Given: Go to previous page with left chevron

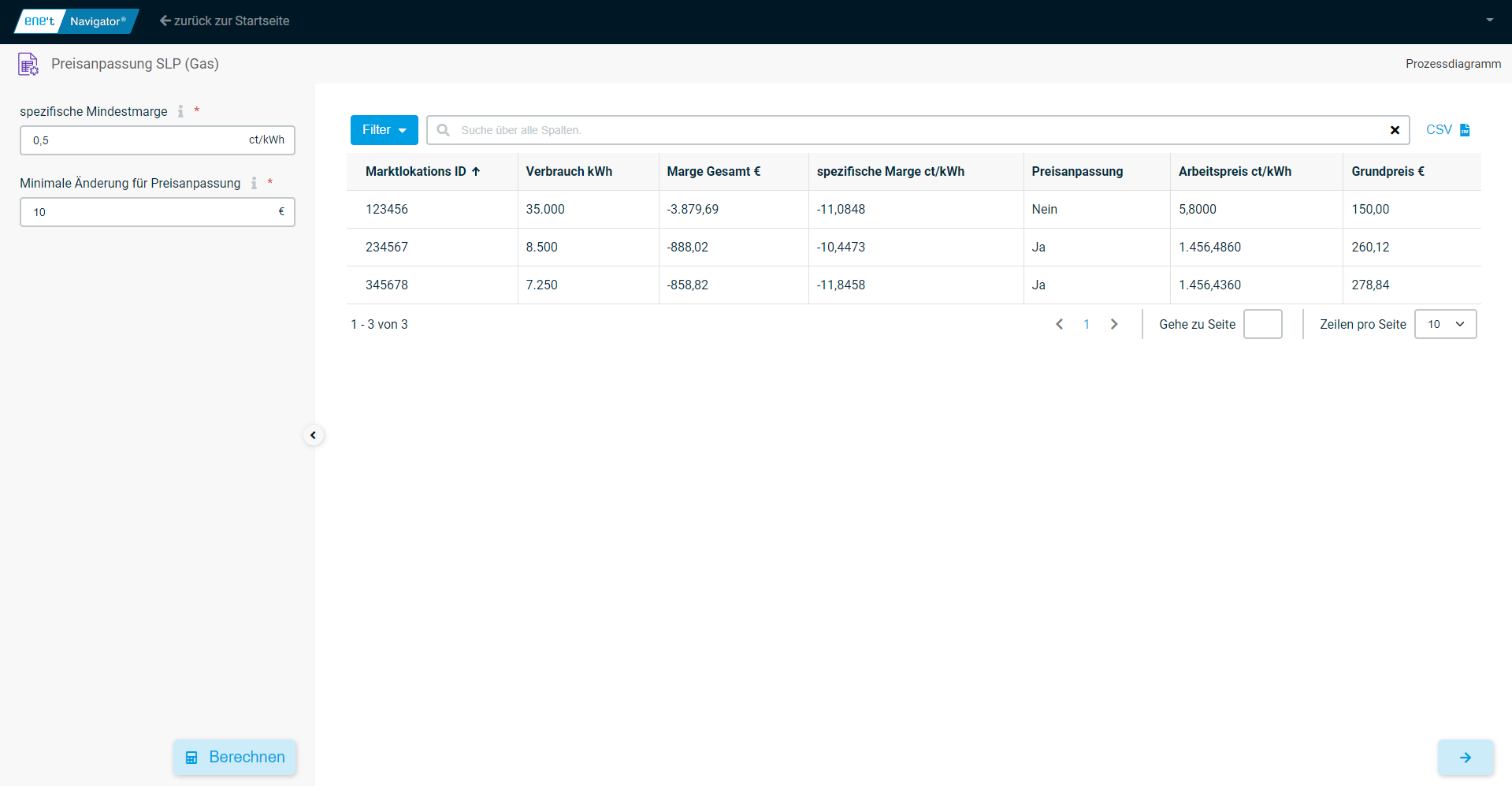Looking at the screenshot, I should pyautogui.click(x=1059, y=324).
